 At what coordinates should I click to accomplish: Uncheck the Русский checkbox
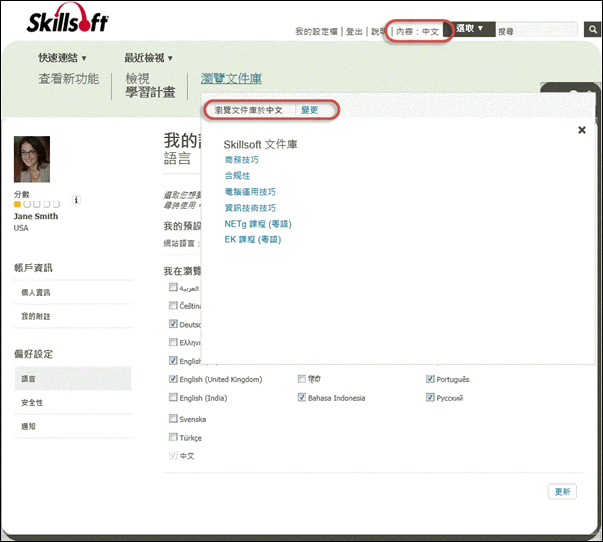click(430, 397)
